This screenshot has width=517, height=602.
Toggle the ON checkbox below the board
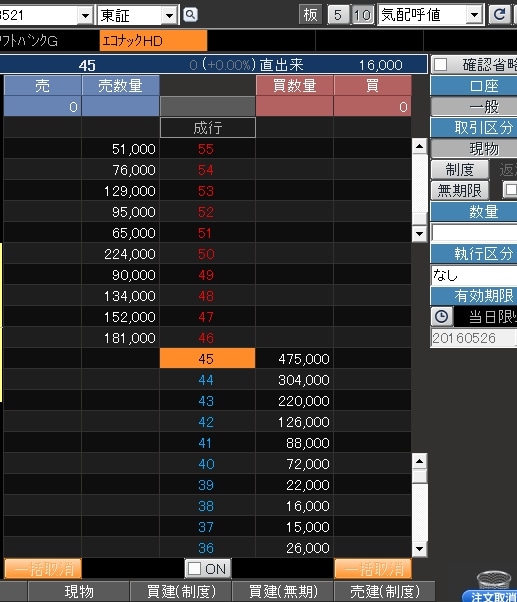click(195, 569)
